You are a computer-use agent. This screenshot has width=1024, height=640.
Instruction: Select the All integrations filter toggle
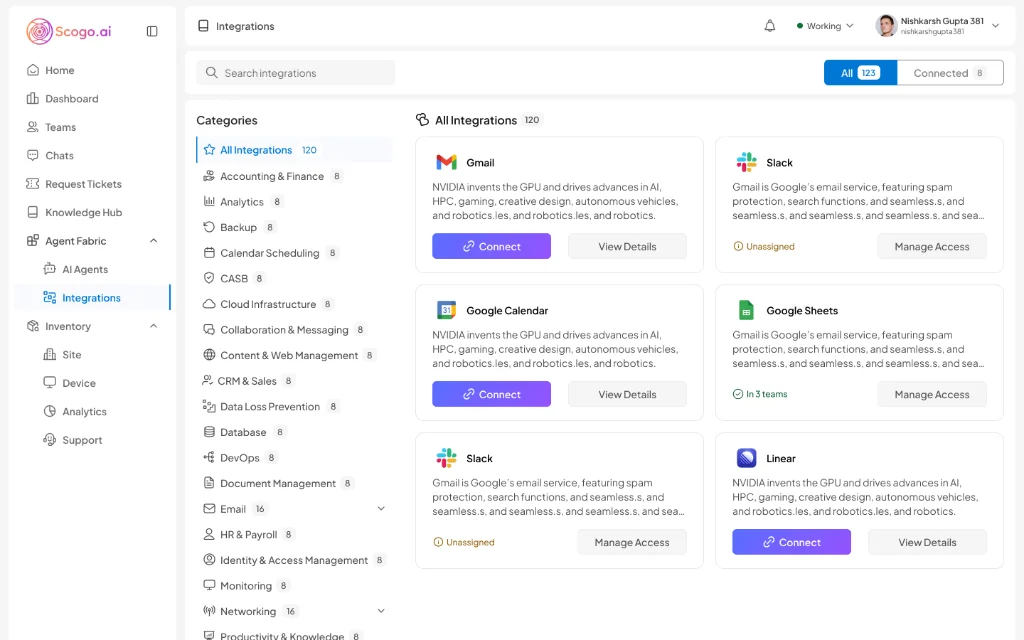(x=860, y=73)
